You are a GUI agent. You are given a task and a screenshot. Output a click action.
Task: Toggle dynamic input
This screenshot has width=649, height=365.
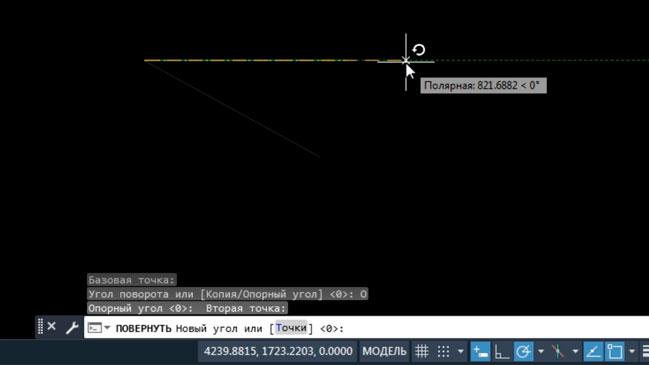click(480, 351)
